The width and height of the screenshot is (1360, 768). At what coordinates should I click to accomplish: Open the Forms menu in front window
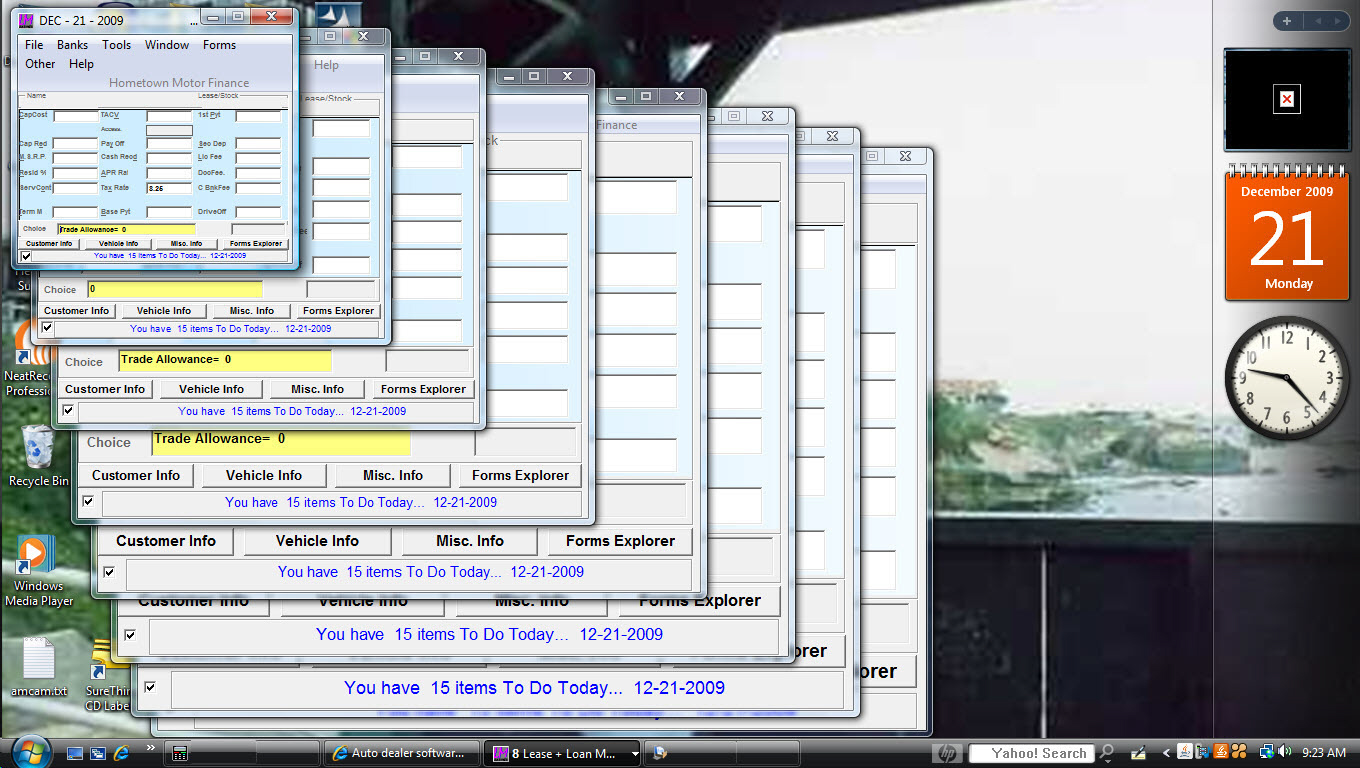(x=219, y=45)
